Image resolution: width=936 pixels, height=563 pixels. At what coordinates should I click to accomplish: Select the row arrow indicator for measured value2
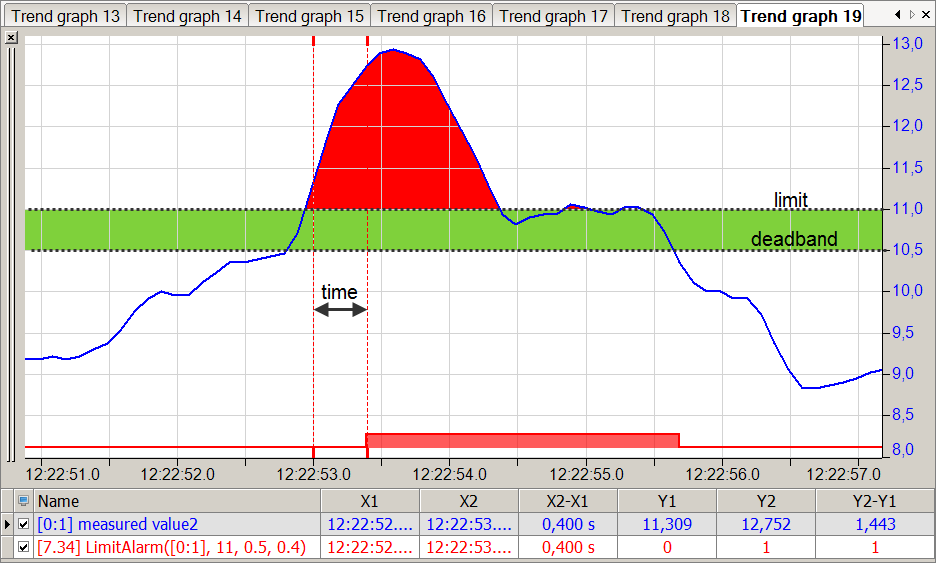click(x=7, y=524)
